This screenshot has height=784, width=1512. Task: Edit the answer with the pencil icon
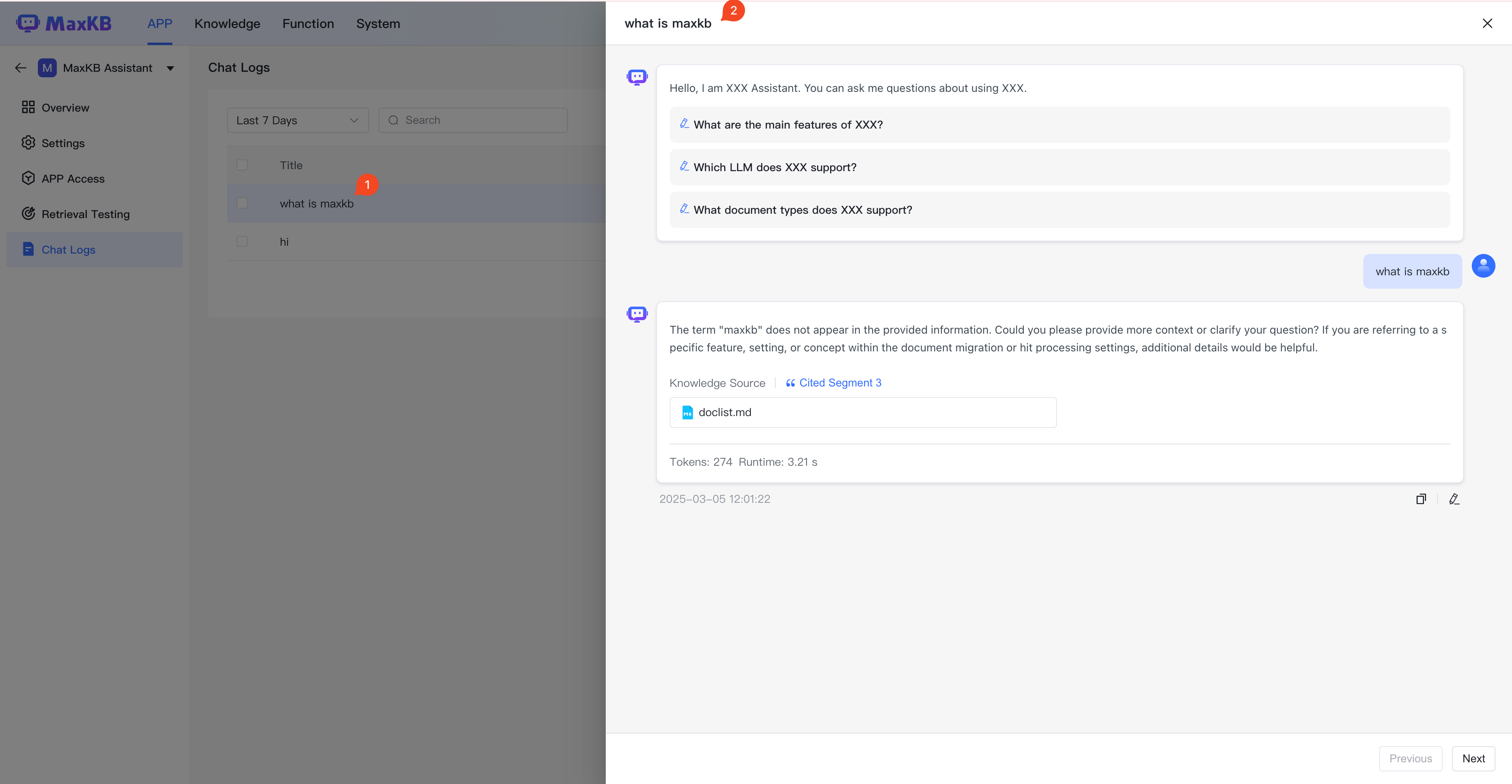(1454, 499)
